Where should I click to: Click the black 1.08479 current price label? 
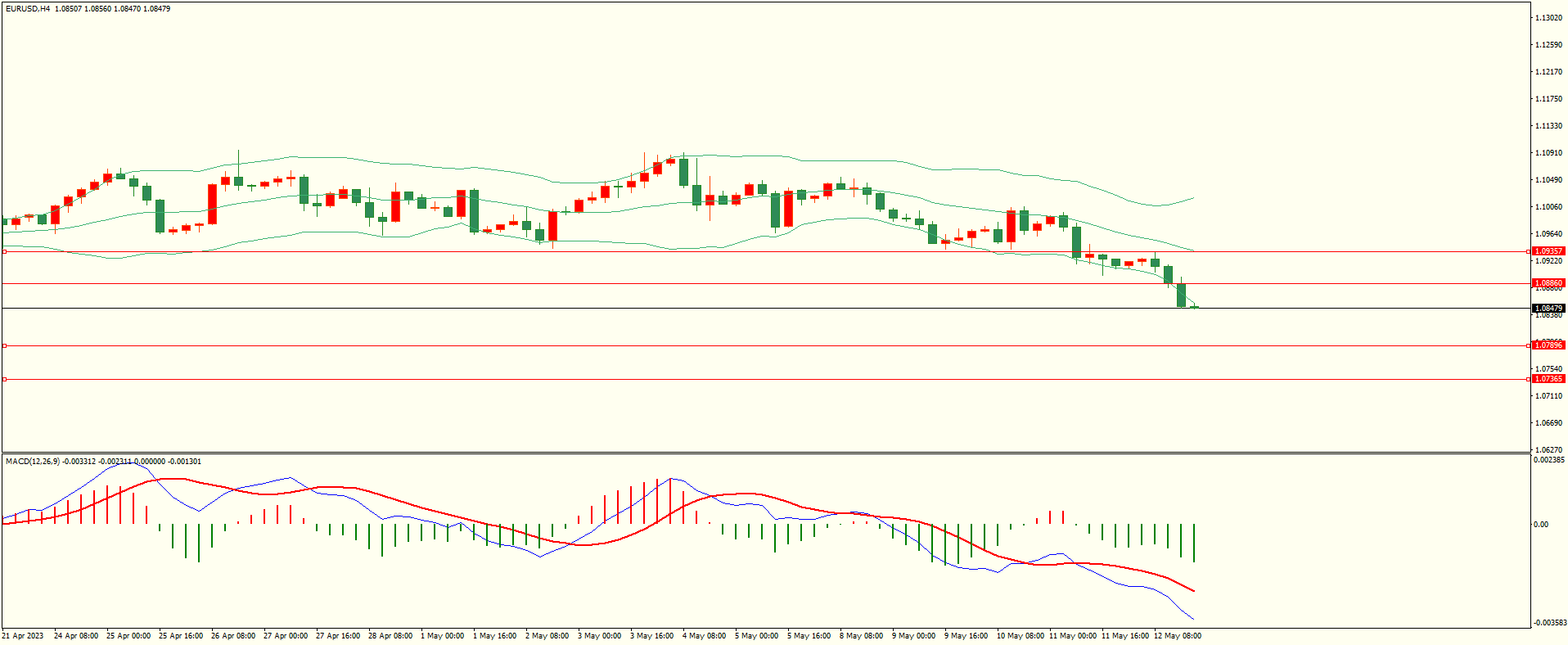click(1548, 309)
